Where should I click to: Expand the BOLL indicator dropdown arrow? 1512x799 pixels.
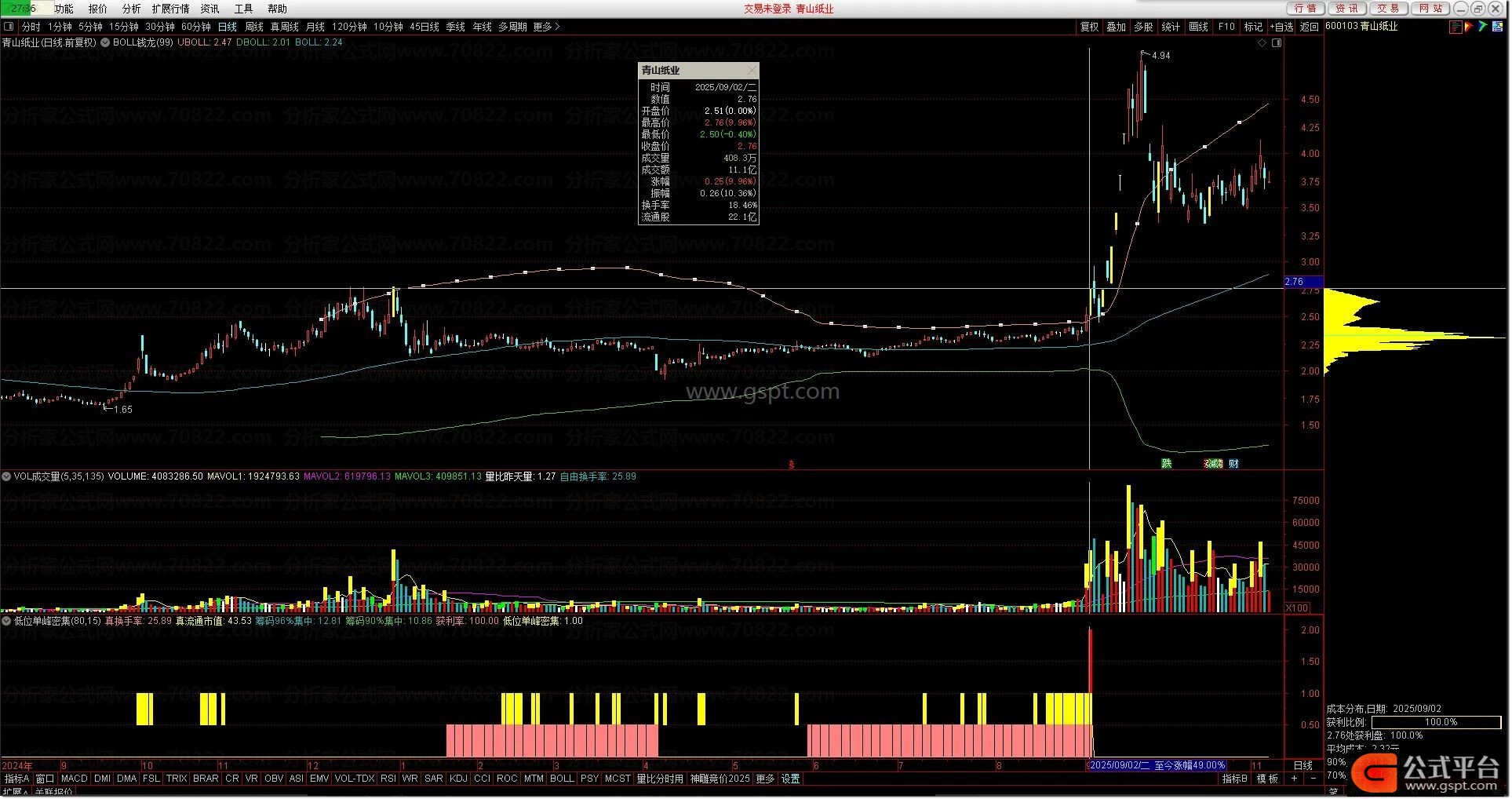click(x=105, y=42)
